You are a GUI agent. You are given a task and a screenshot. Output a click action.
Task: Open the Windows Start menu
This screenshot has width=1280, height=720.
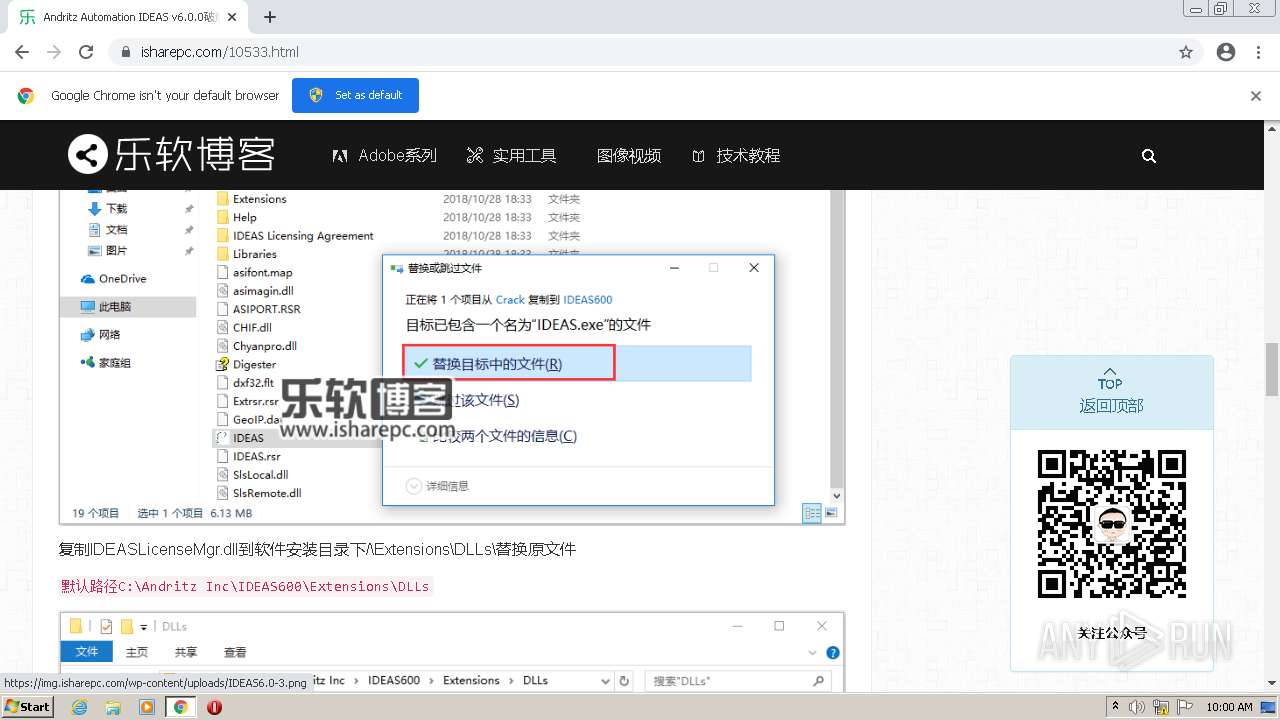[x=27, y=706]
